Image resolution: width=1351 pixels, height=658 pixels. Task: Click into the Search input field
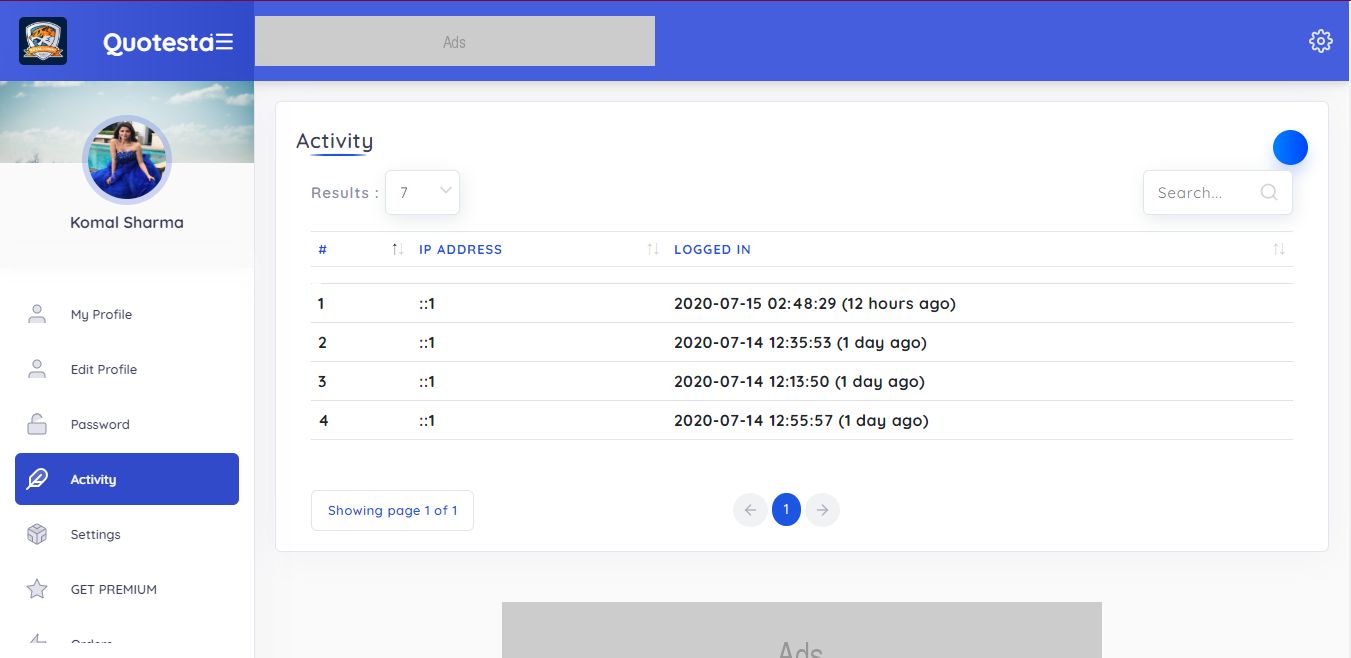(1200, 193)
